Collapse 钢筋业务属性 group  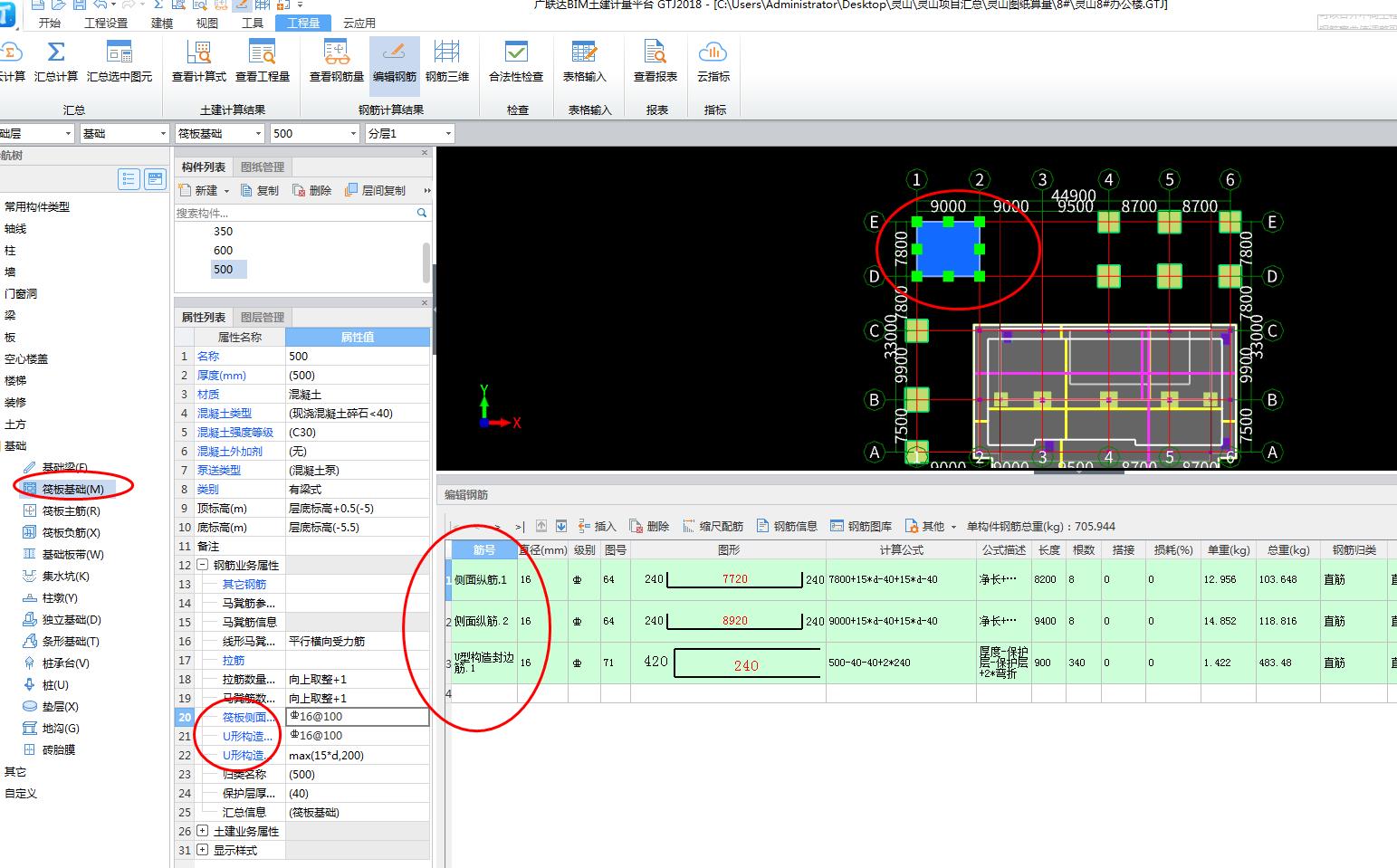202,565
